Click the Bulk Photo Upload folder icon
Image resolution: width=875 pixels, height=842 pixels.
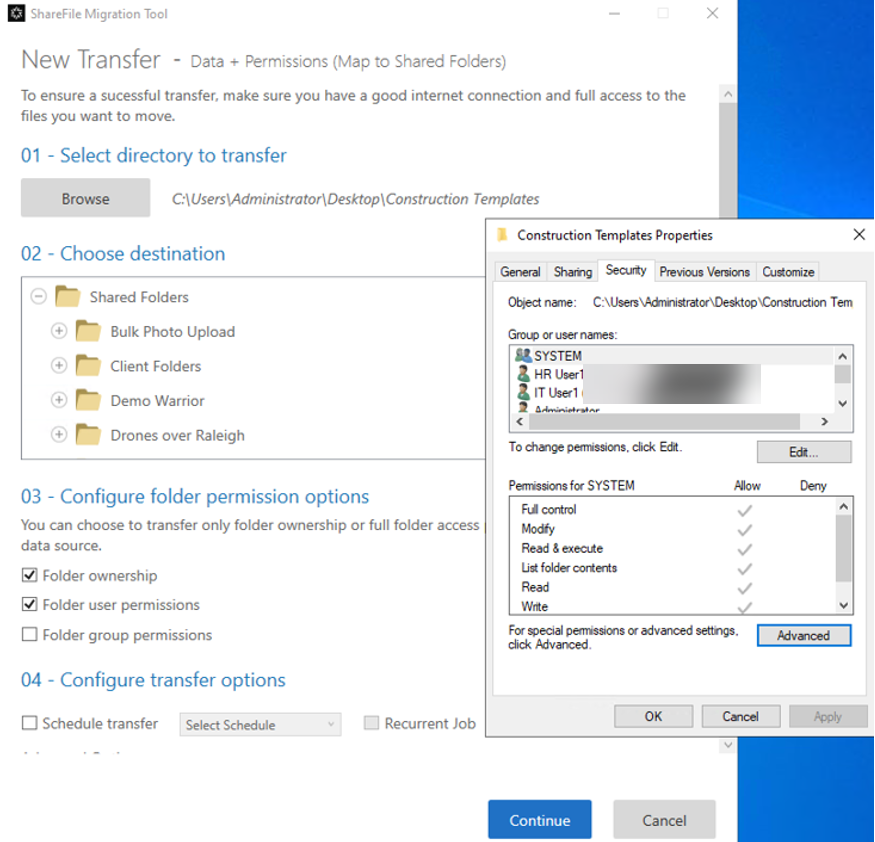click(x=88, y=332)
